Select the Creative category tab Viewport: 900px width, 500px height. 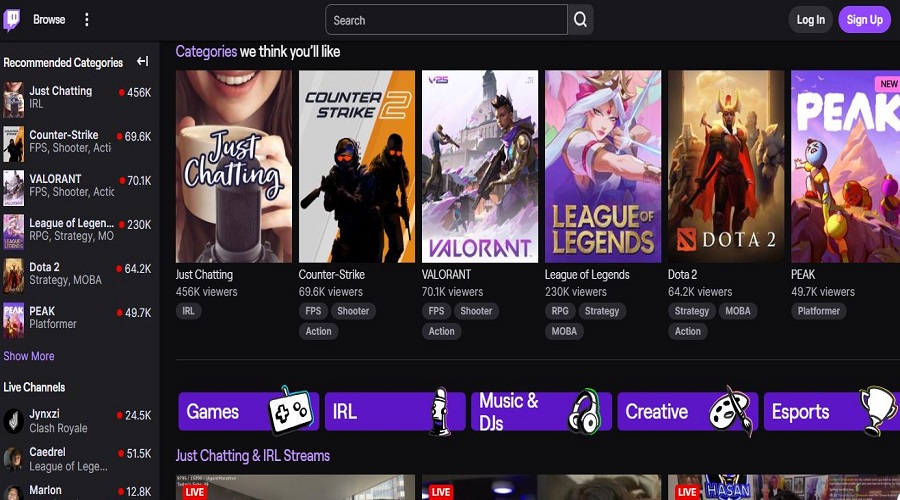pos(688,412)
